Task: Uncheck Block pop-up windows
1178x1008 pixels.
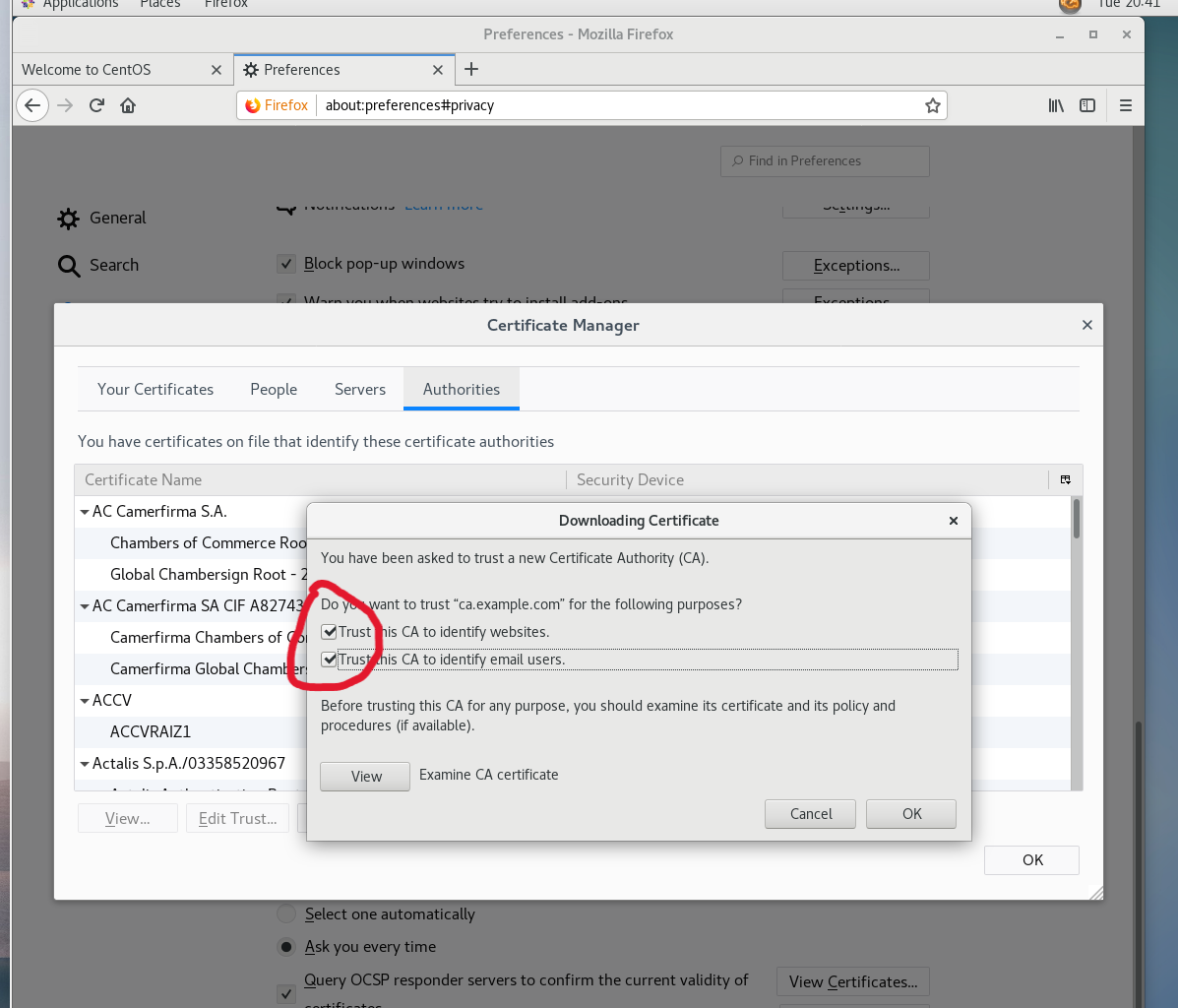Action: pyautogui.click(x=285, y=264)
